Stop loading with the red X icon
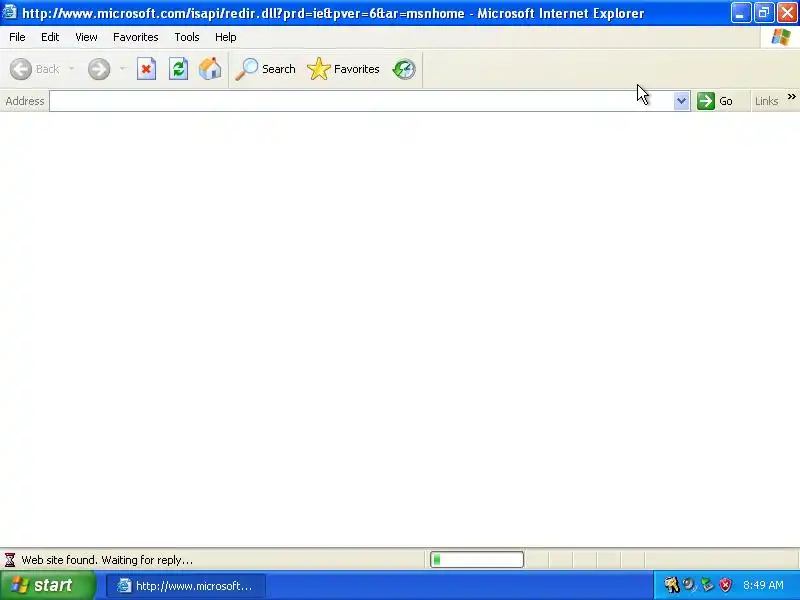The width and height of the screenshot is (800, 600). [x=146, y=69]
